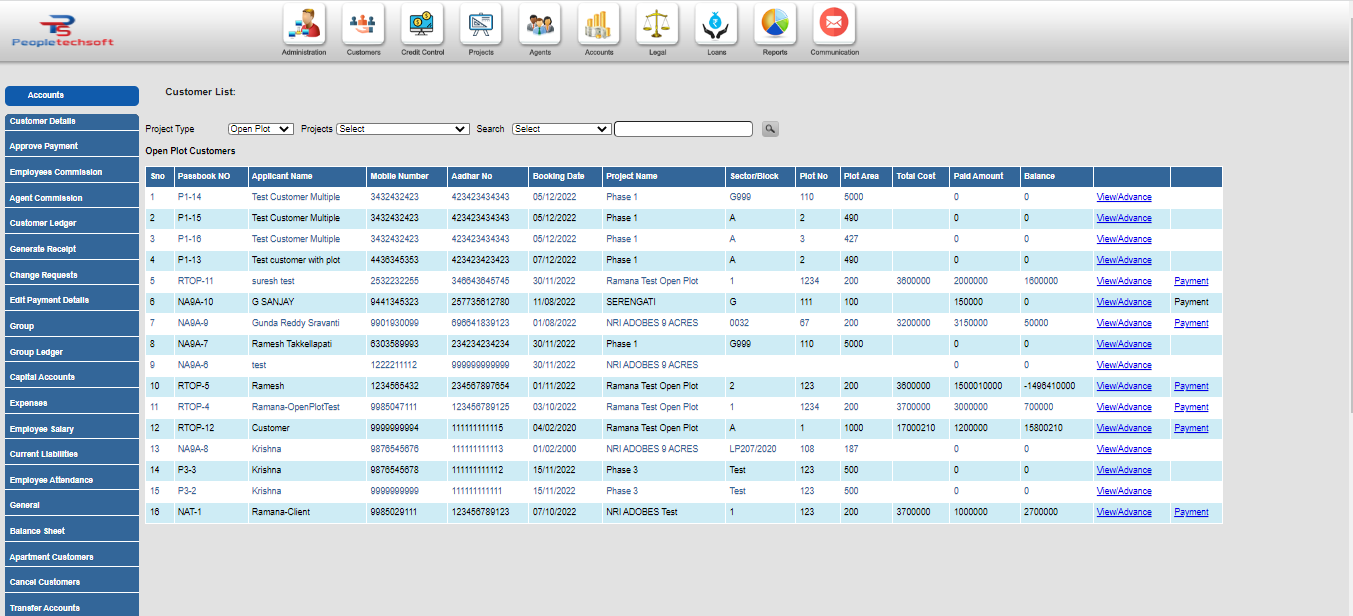Select Approve Payment in sidebar

tap(71, 147)
